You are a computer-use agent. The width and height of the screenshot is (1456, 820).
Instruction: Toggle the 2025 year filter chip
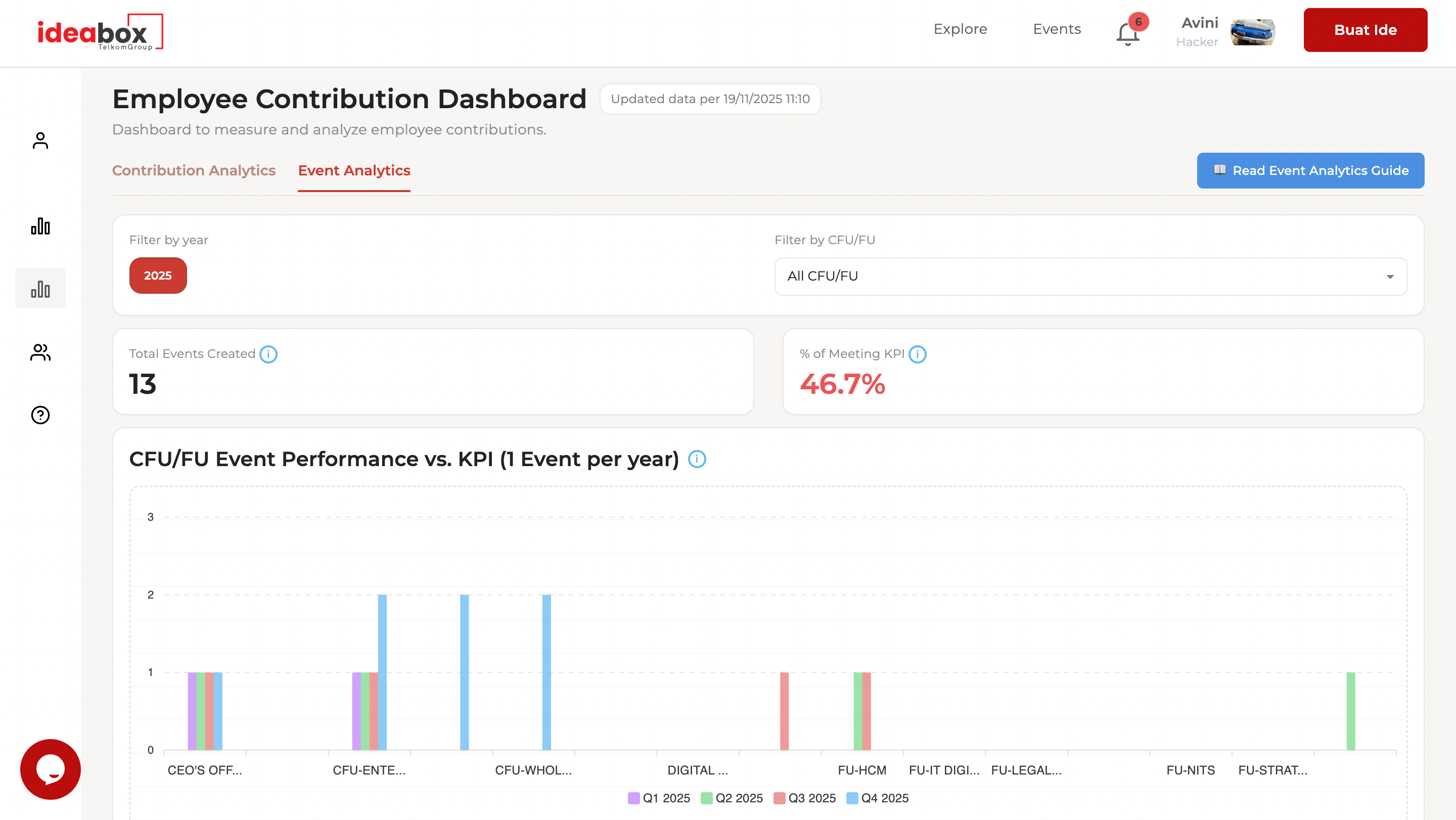pyautogui.click(x=158, y=275)
